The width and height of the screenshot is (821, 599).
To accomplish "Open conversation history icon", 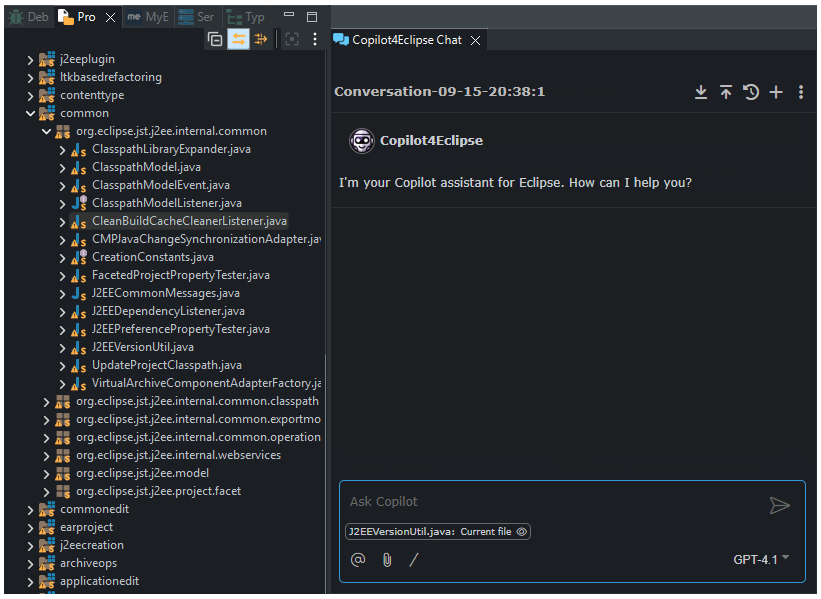I will click(x=751, y=92).
